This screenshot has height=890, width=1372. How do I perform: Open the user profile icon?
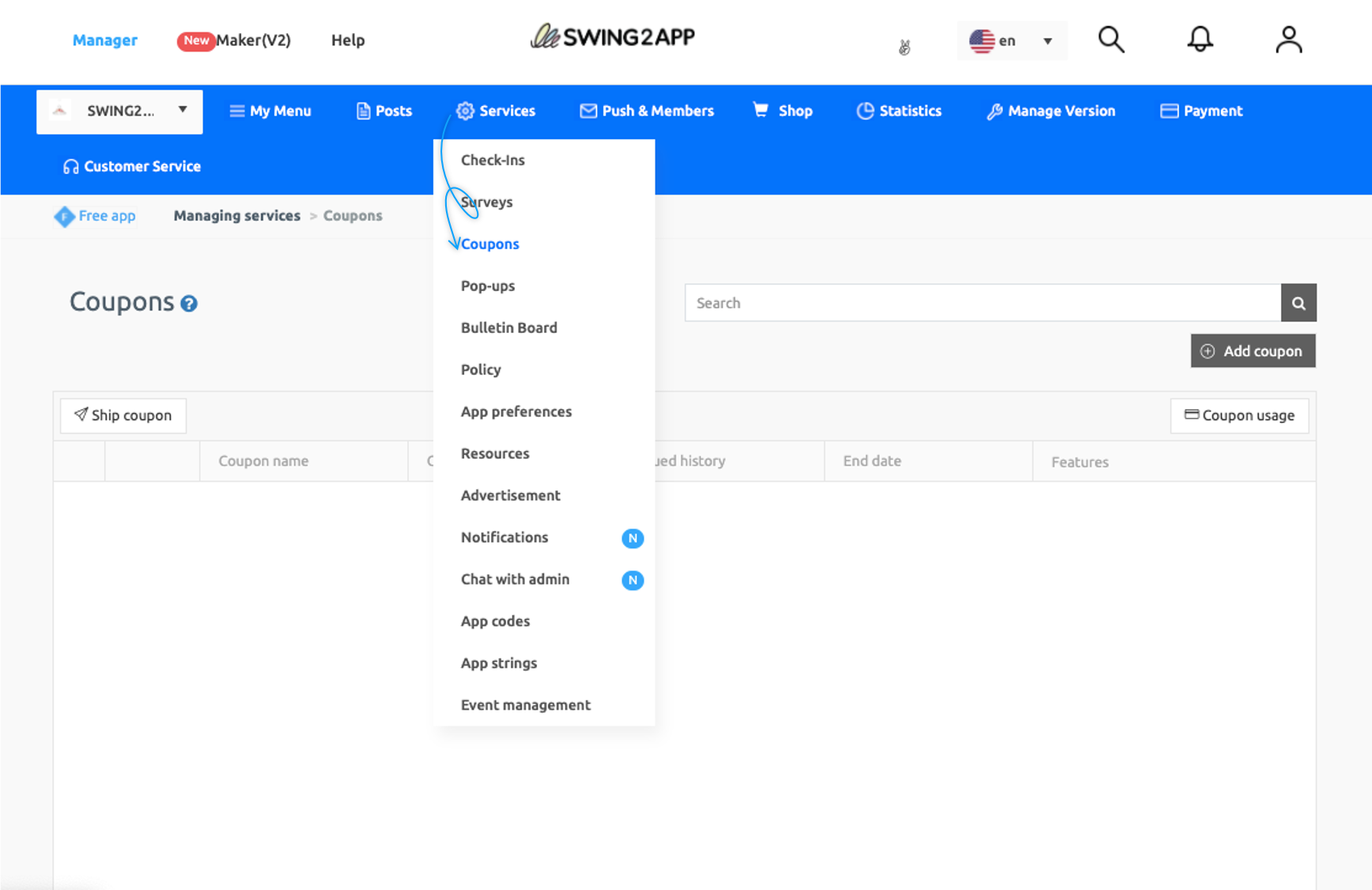coord(1288,39)
